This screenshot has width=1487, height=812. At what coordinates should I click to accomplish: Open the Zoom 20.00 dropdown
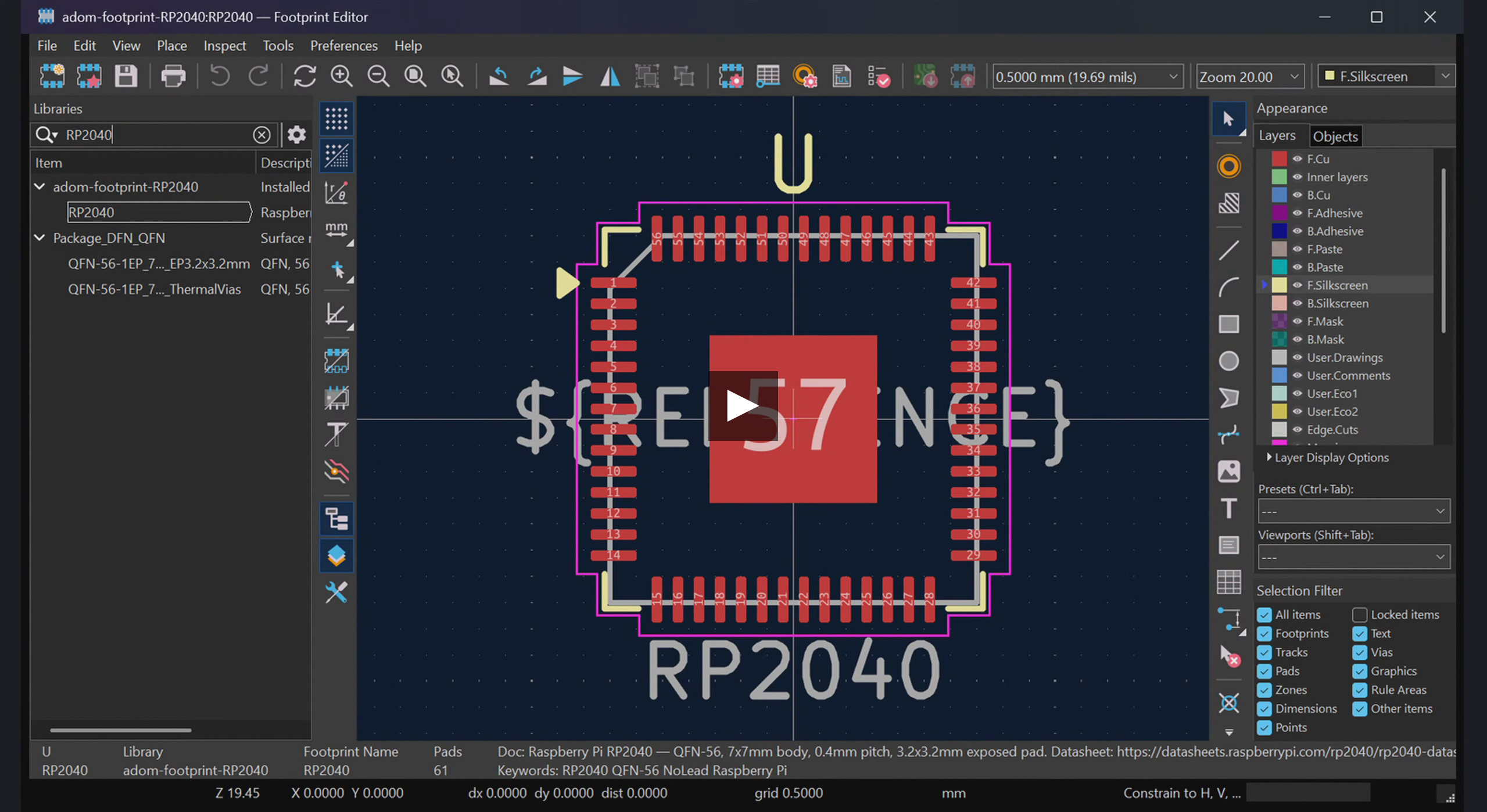click(1249, 77)
